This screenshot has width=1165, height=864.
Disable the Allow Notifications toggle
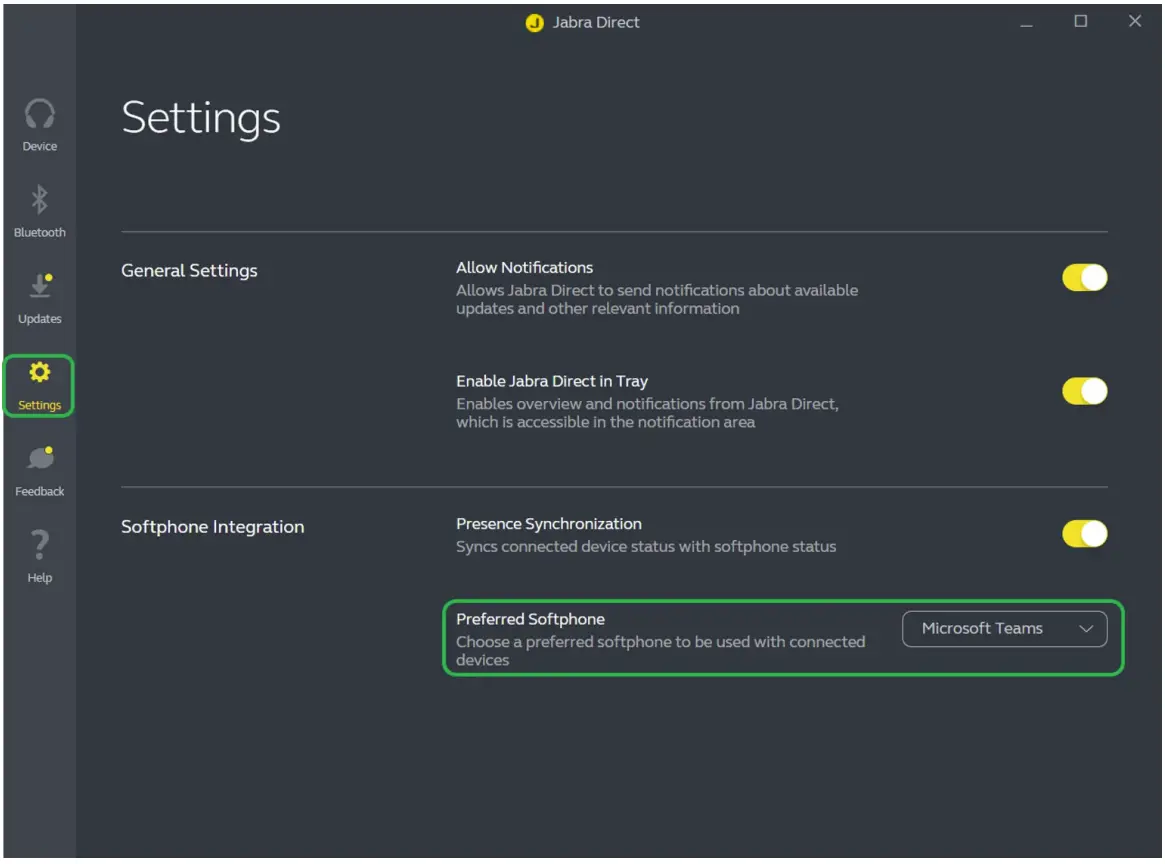click(1084, 278)
